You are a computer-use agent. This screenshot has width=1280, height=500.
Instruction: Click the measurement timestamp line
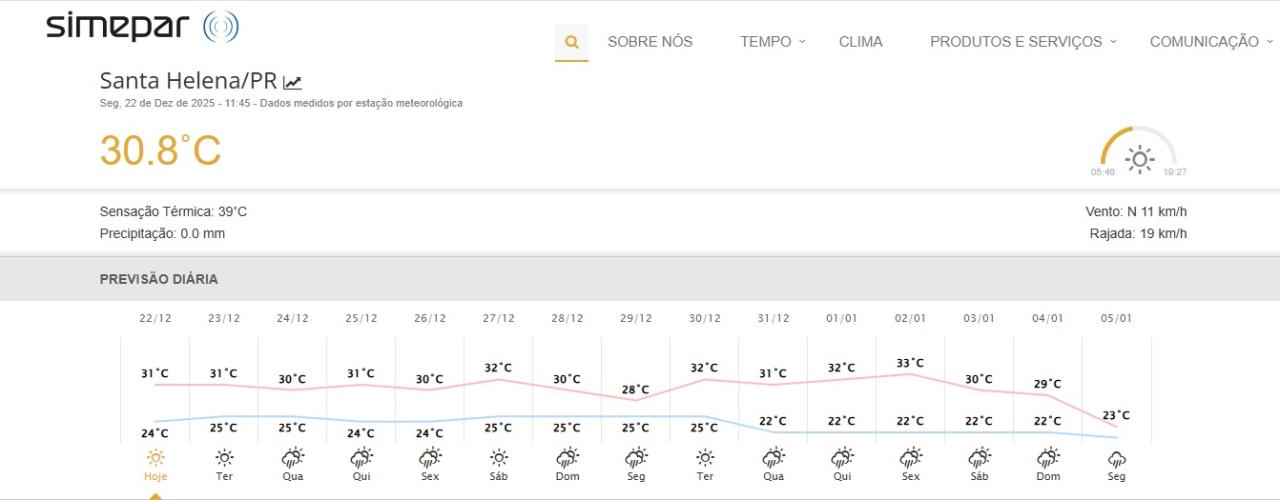pyautogui.click(x=281, y=103)
